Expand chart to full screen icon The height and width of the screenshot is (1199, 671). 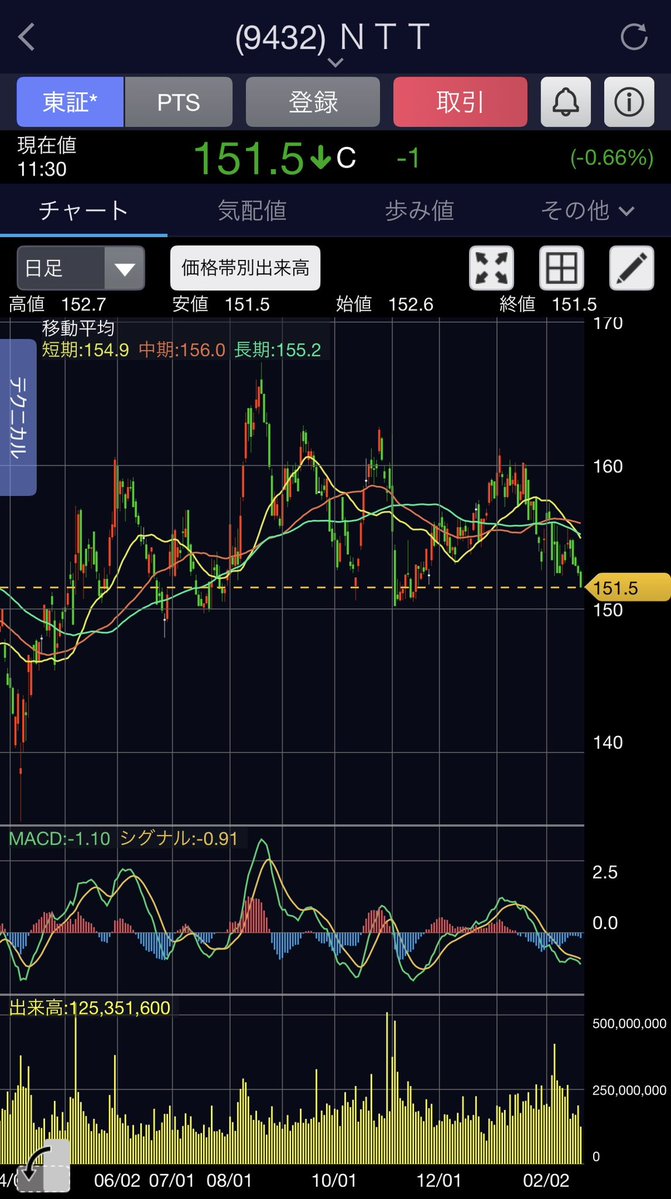coord(491,268)
